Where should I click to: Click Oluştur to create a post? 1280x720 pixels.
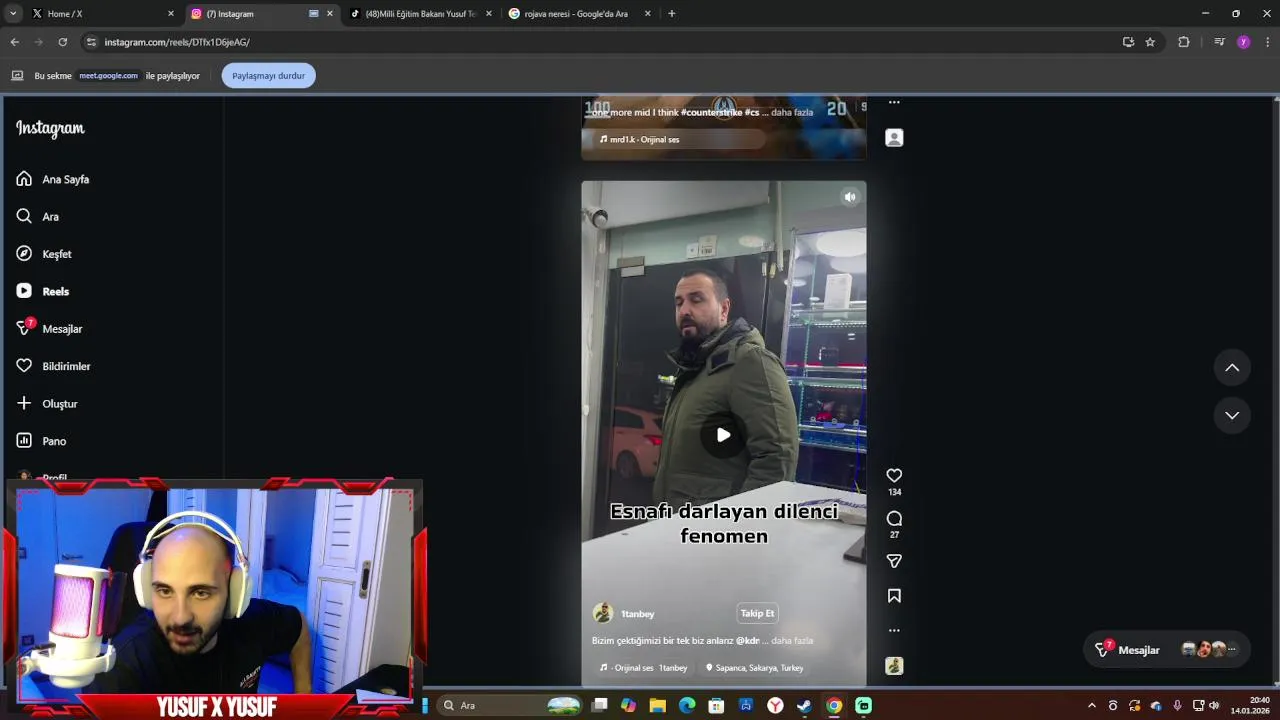tap(46, 403)
